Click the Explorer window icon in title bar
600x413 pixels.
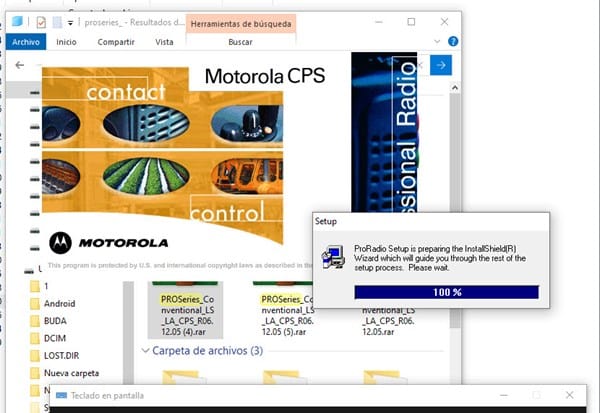(x=17, y=21)
